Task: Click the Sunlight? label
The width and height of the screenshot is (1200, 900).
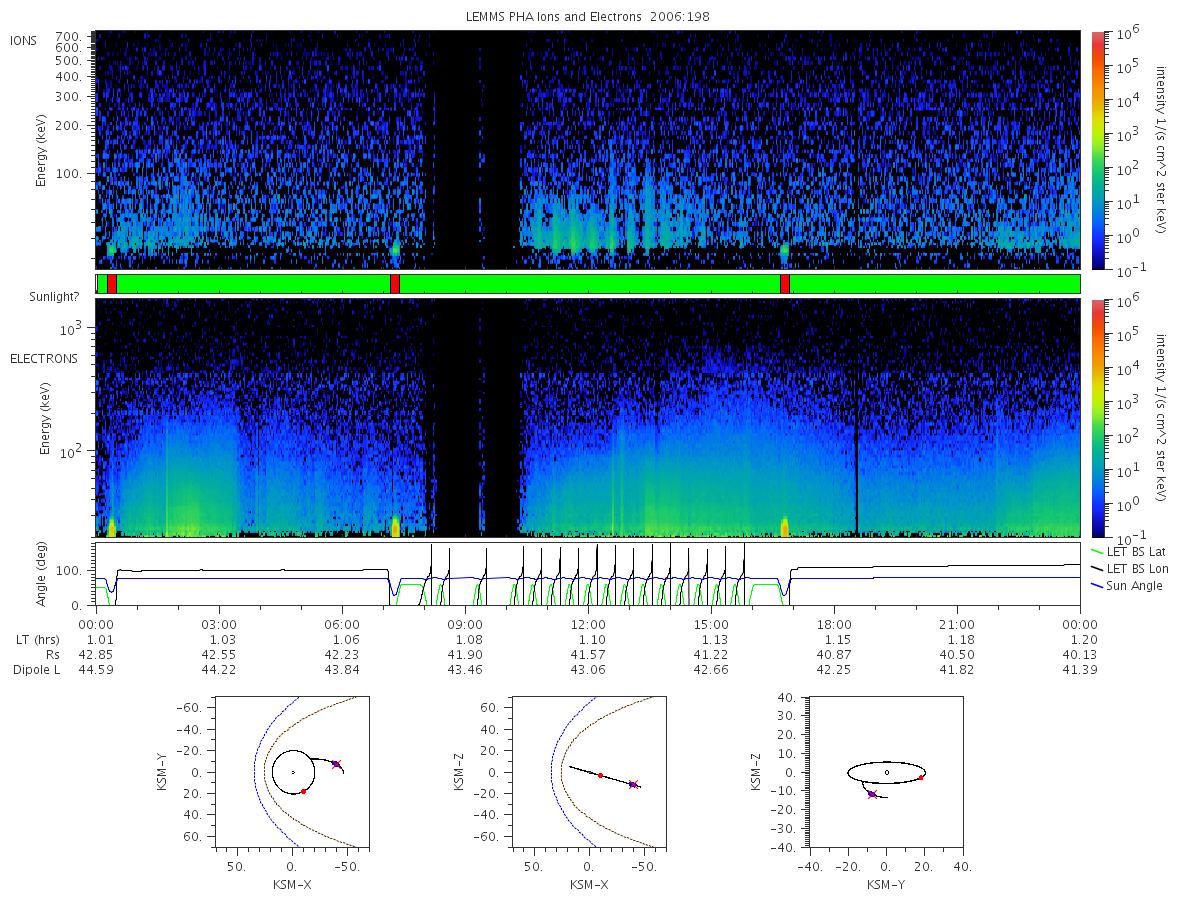Action: pyautogui.click(x=38, y=297)
